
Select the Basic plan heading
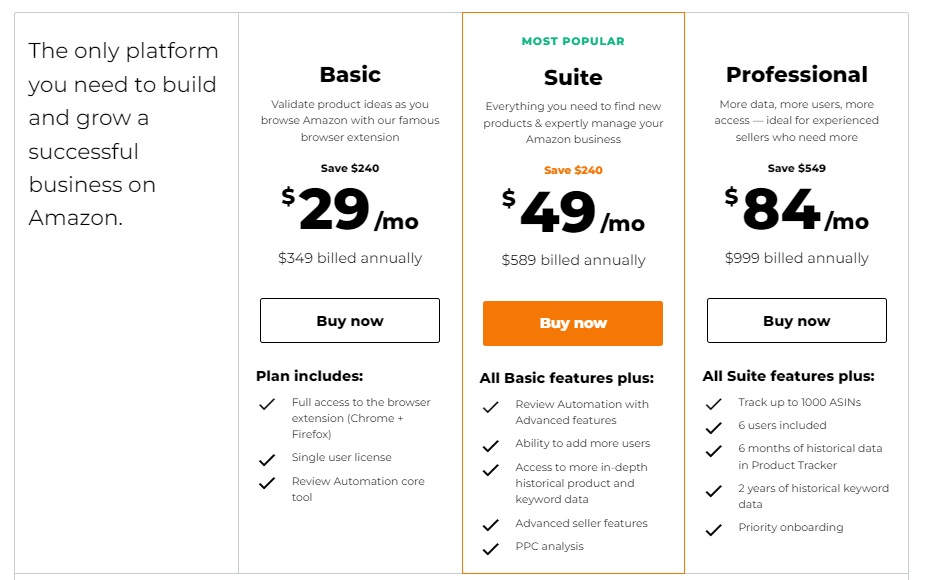point(350,75)
